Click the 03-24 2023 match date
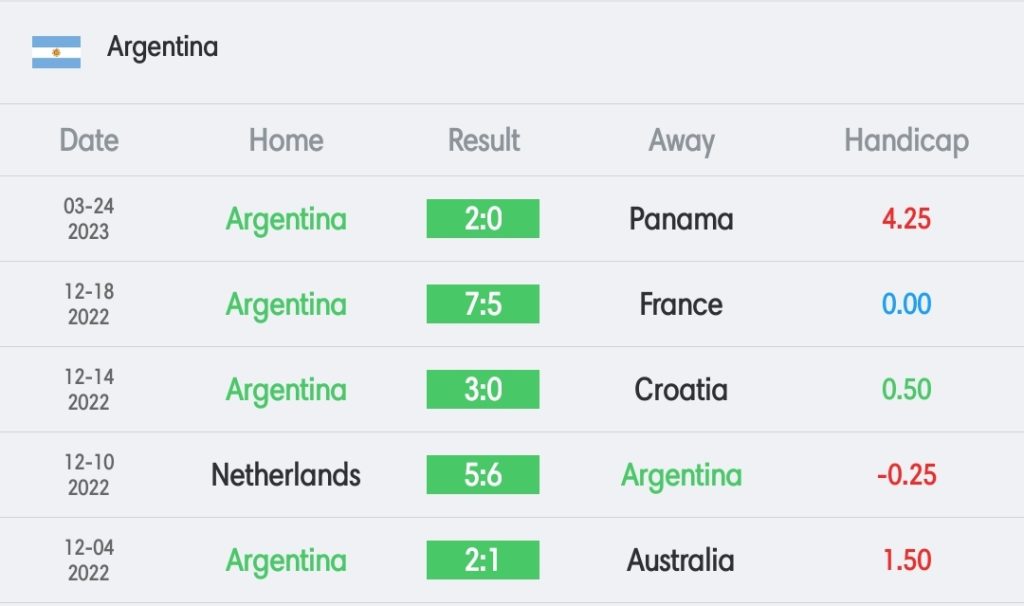 pyautogui.click(x=89, y=219)
